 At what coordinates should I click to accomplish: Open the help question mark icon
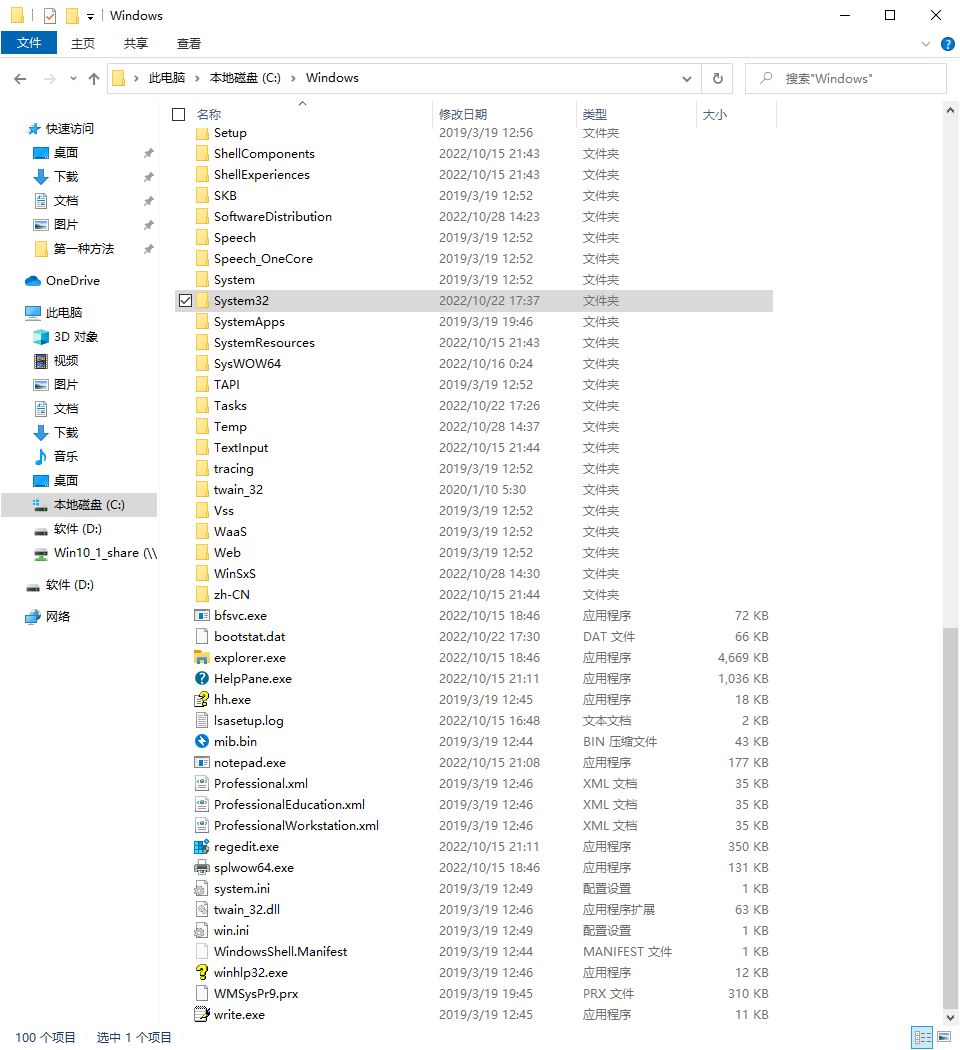coord(948,44)
